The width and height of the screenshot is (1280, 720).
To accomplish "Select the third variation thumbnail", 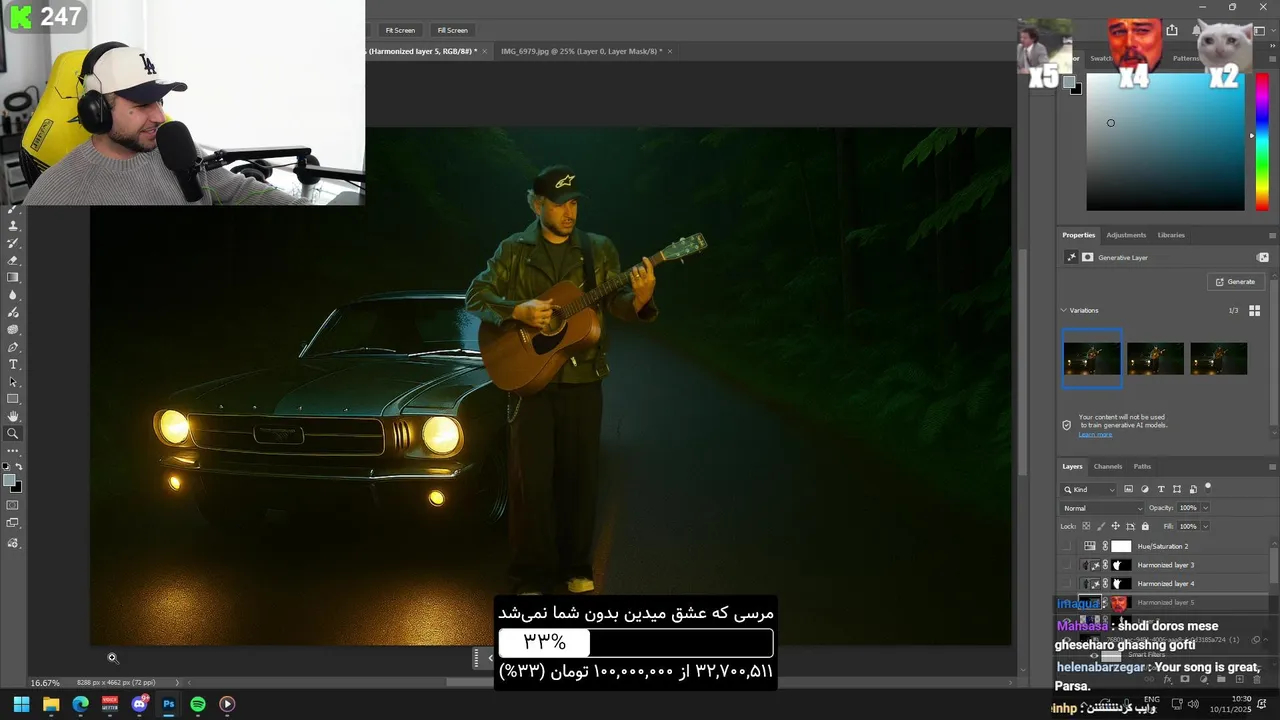I will [1218, 359].
